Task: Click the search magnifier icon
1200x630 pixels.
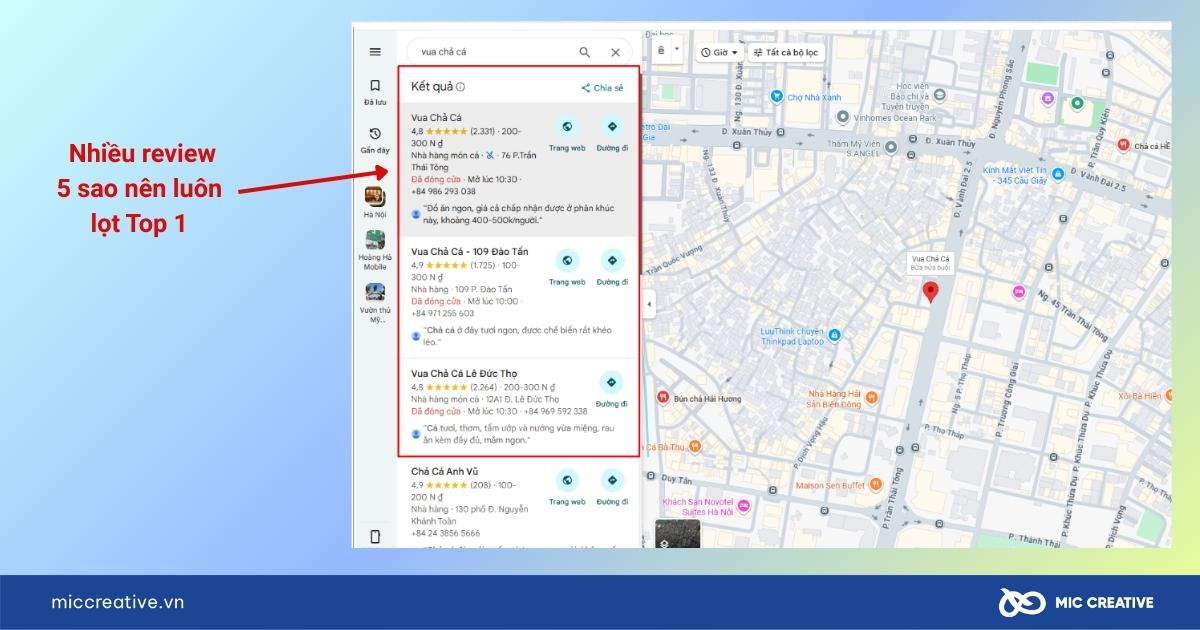Action: (584, 51)
